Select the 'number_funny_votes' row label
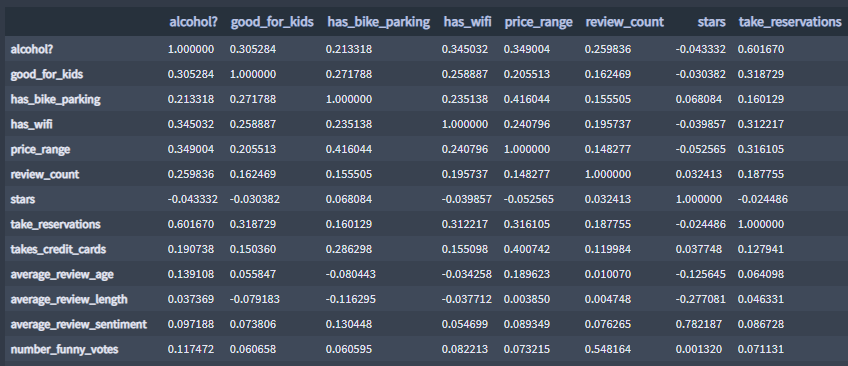The width and height of the screenshot is (848, 366). click(x=64, y=349)
